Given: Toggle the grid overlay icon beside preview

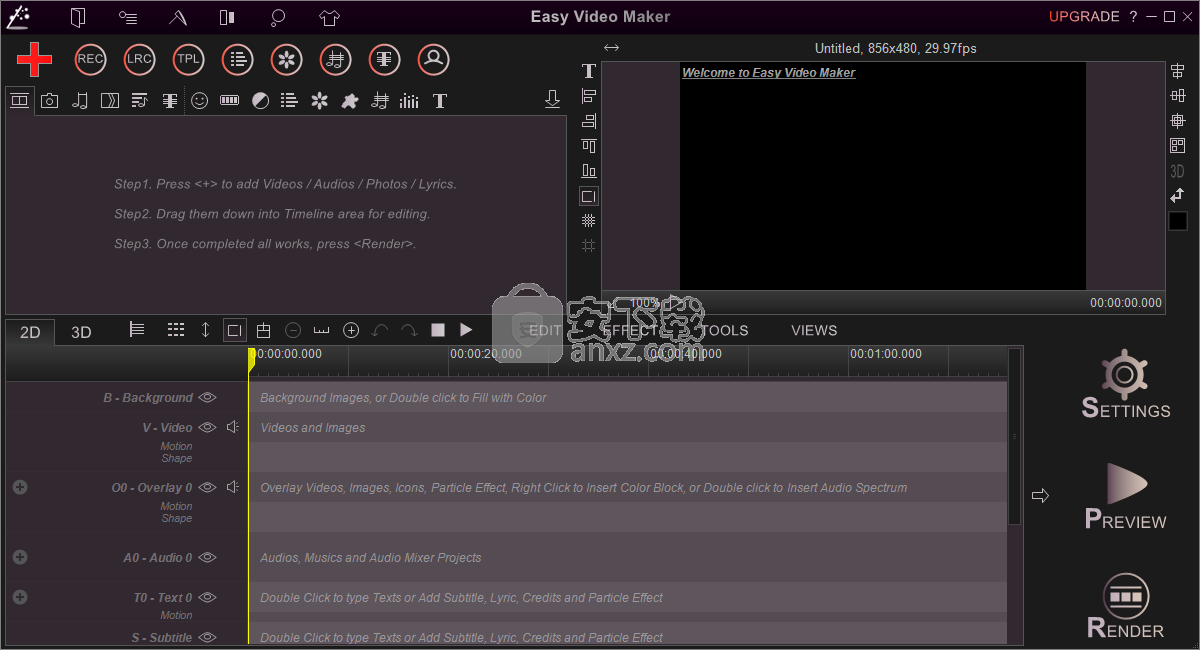Looking at the screenshot, I should [589, 221].
